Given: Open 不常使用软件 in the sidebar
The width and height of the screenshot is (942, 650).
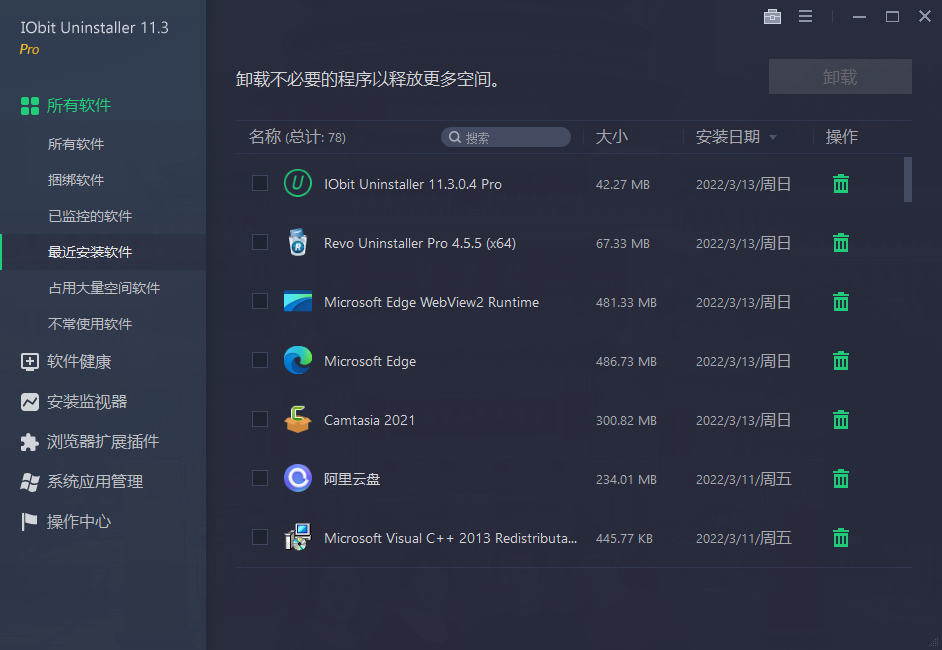Looking at the screenshot, I should point(90,324).
